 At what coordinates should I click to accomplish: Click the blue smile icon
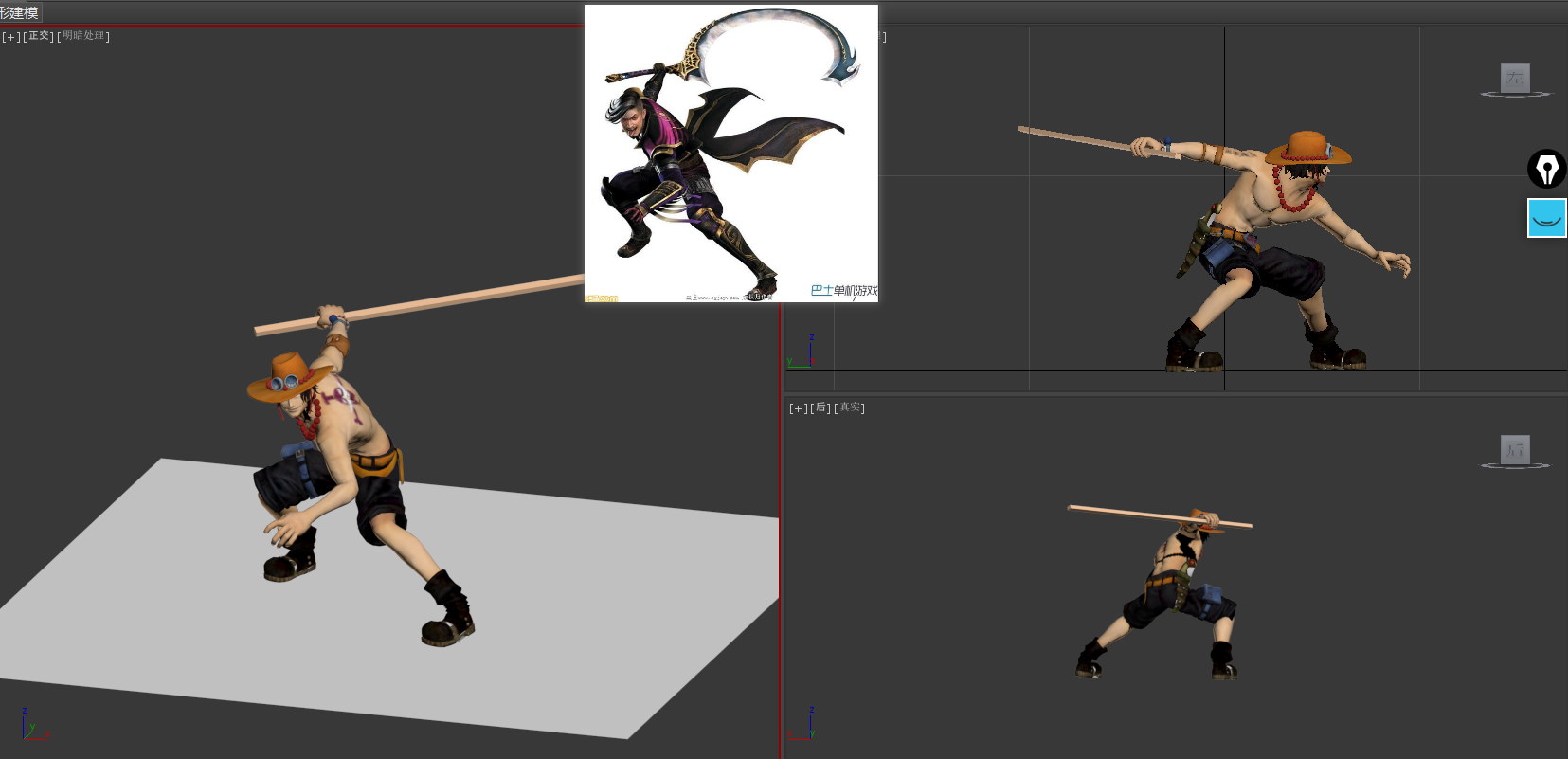pyautogui.click(x=1546, y=218)
